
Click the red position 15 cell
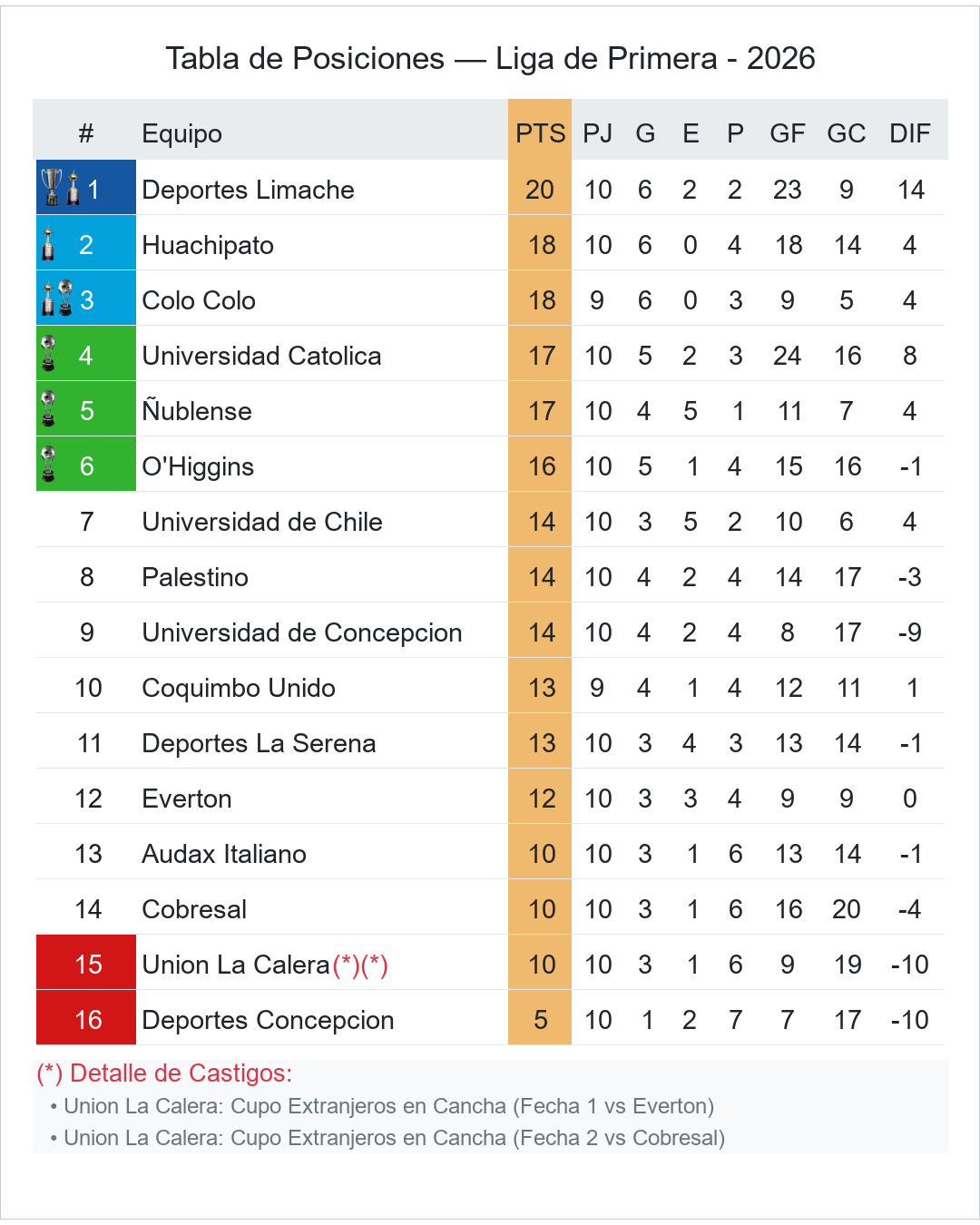(x=86, y=965)
